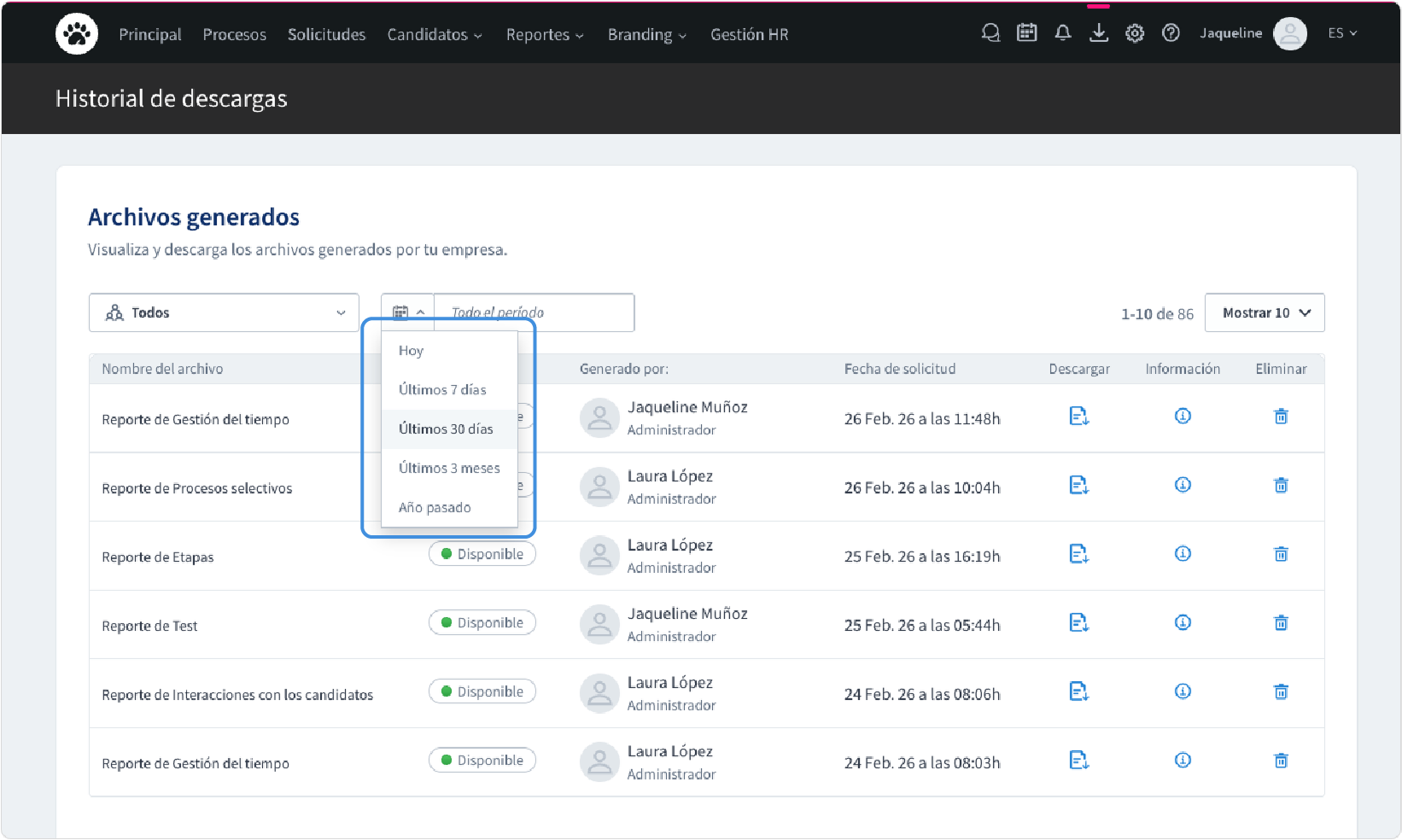Choose Año pasado in date range menu
The image size is (1402, 840).
click(435, 508)
